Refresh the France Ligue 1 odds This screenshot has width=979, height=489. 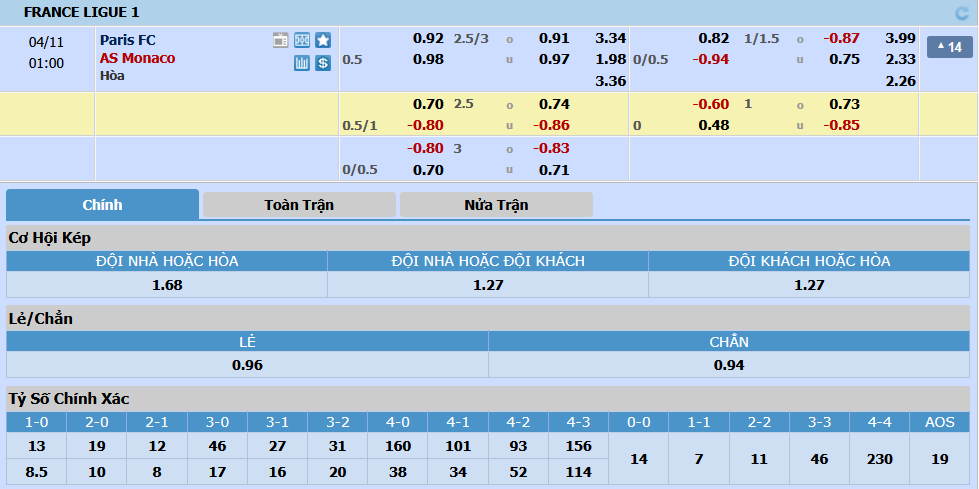(962, 13)
